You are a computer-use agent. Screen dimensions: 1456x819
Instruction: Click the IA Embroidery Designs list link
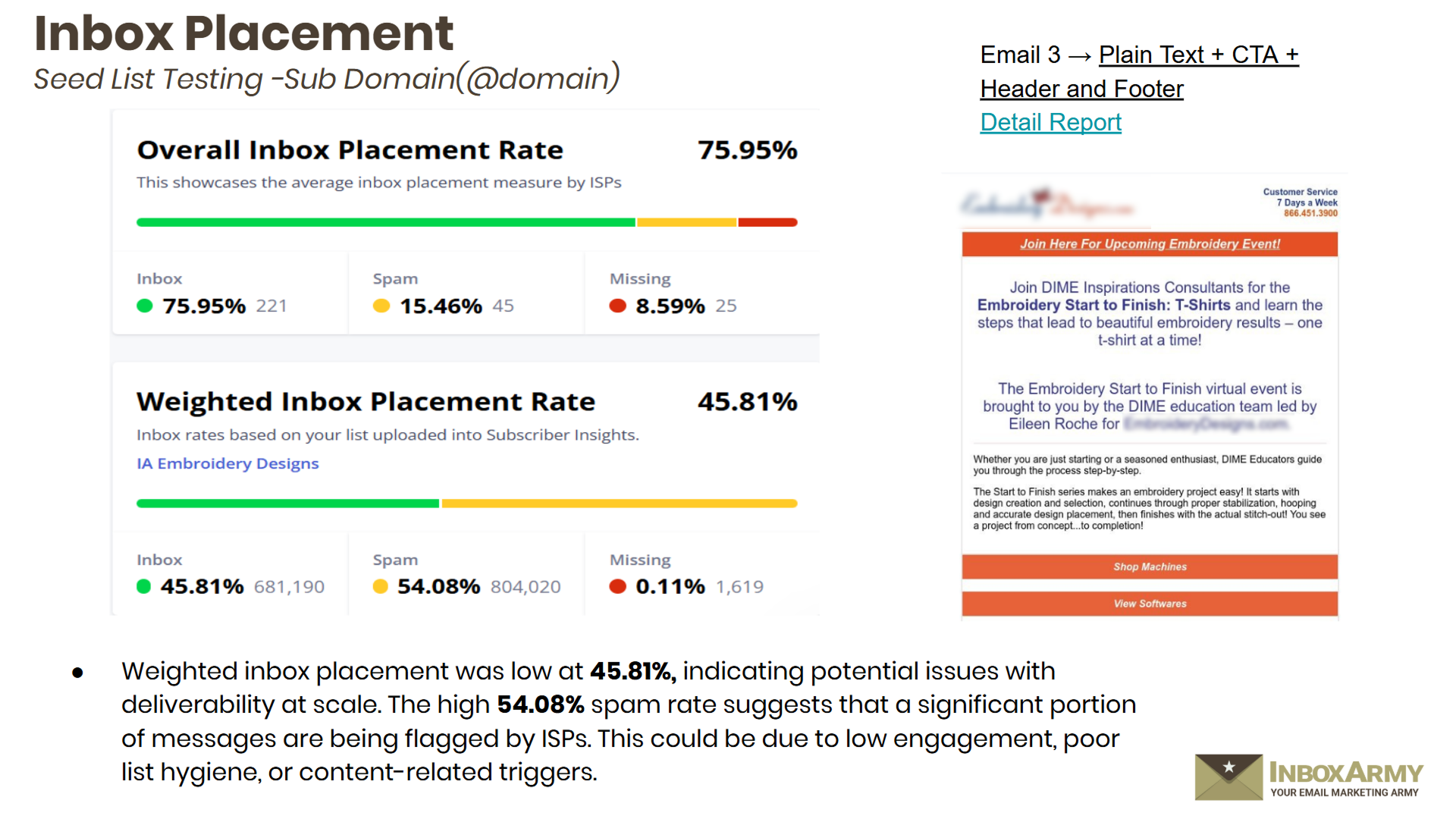(x=227, y=463)
